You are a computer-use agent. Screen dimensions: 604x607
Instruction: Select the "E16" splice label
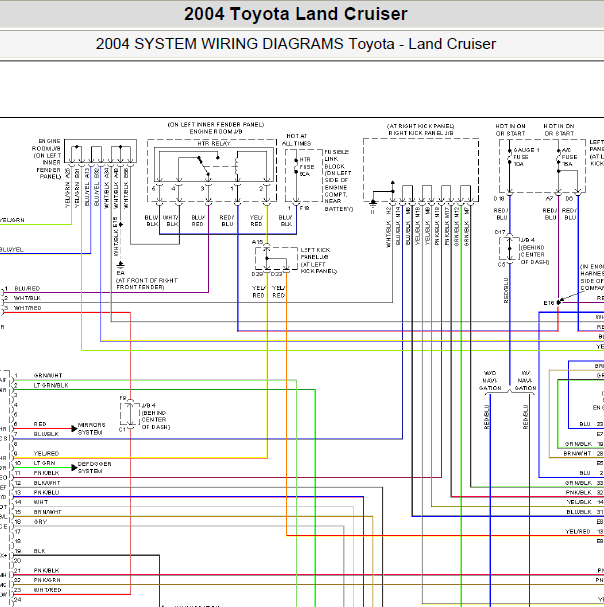pos(549,303)
